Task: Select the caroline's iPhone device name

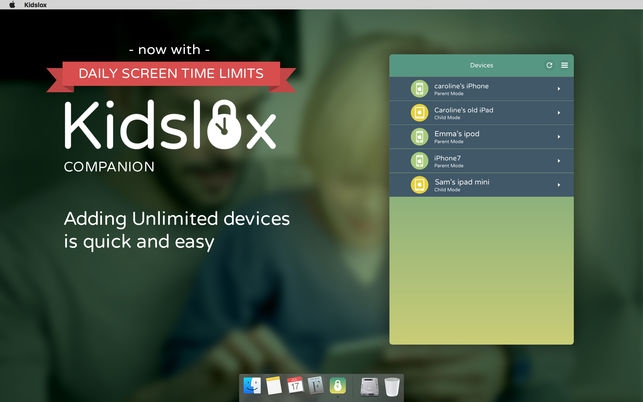Action: coord(461,86)
